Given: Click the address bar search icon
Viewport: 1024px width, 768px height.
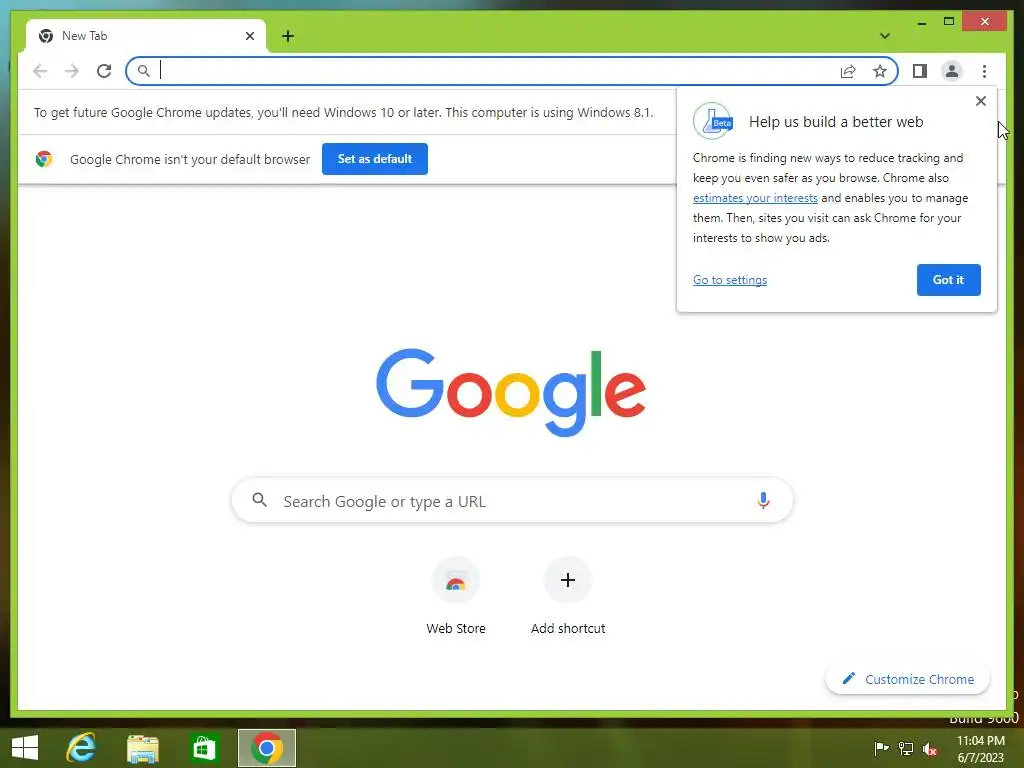Looking at the screenshot, I should (x=143, y=71).
